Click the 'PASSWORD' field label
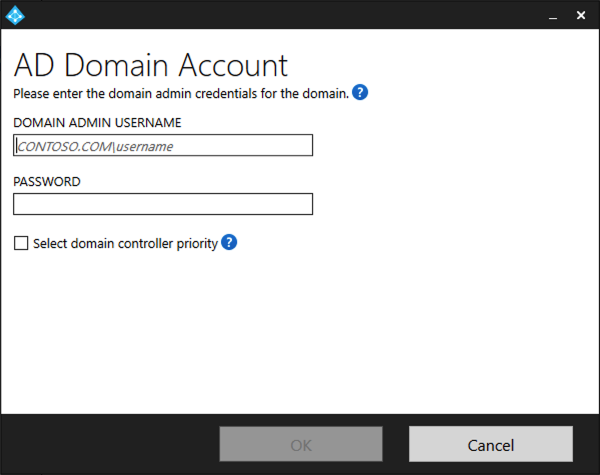The image size is (600, 475). point(47,181)
